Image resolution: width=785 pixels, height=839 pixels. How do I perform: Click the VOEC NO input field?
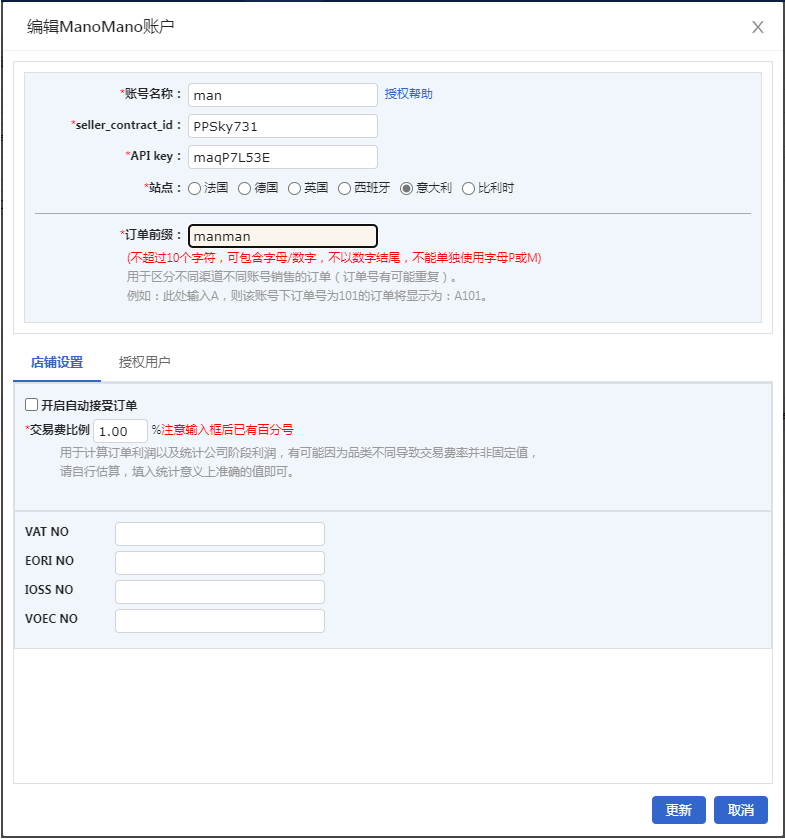(x=220, y=621)
